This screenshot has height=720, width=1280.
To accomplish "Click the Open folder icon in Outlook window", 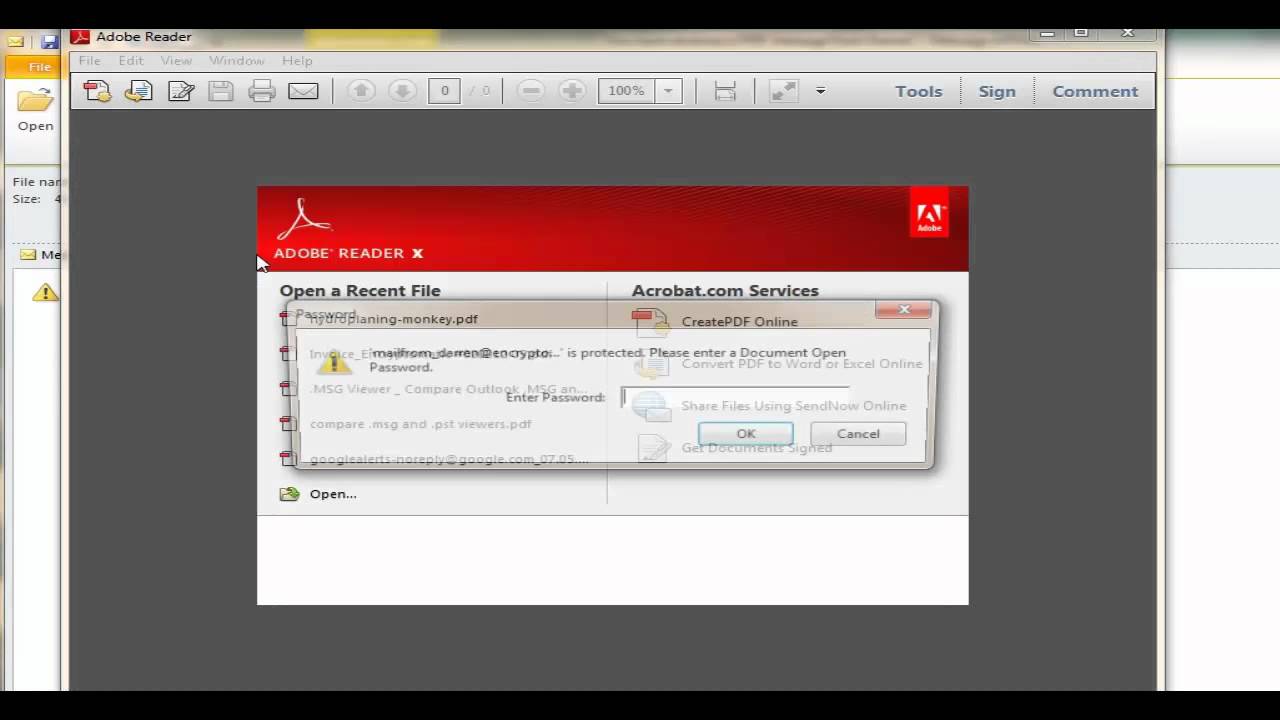I will [35, 101].
